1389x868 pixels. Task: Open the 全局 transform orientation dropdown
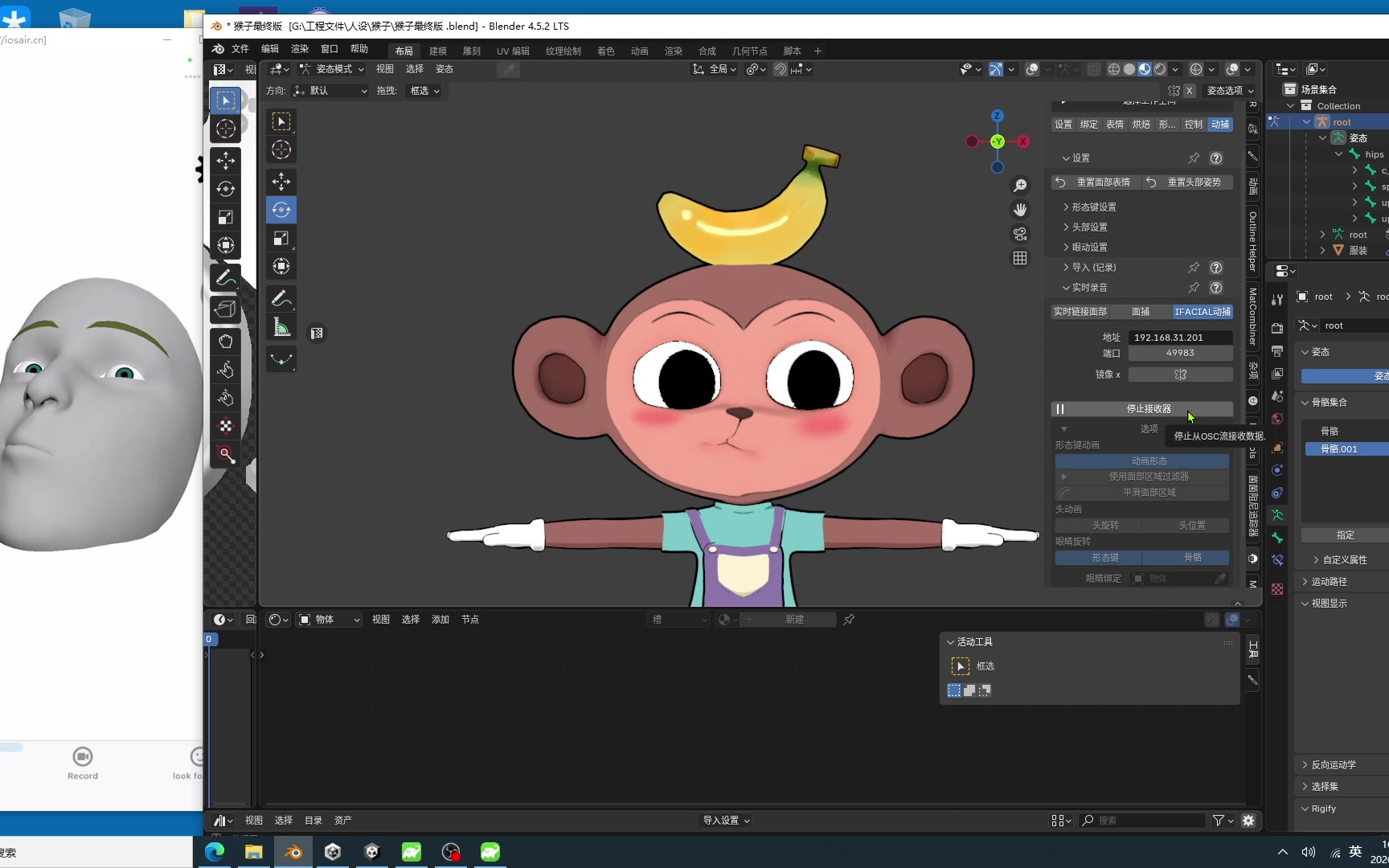click(715, 69)
